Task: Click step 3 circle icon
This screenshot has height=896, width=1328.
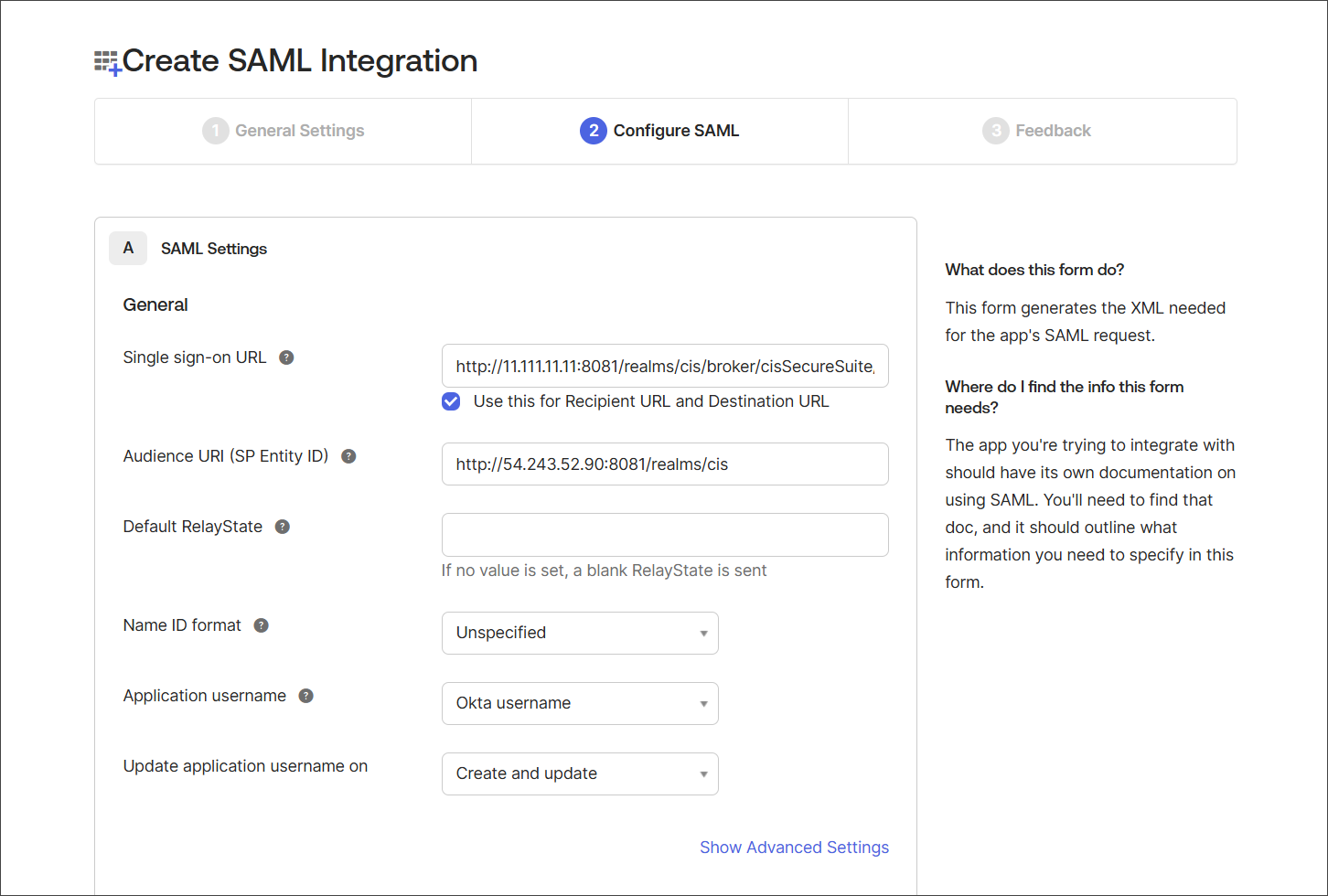Action: click(995, 131)
